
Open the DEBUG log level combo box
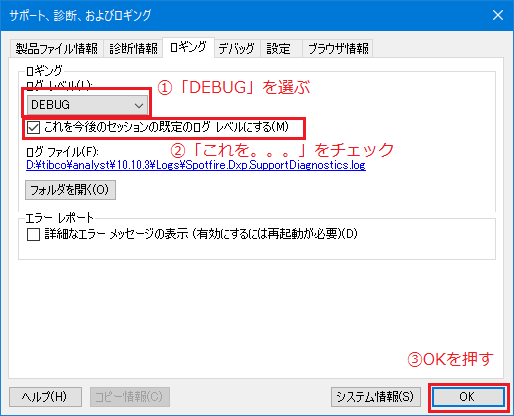(x=87, y=105)
